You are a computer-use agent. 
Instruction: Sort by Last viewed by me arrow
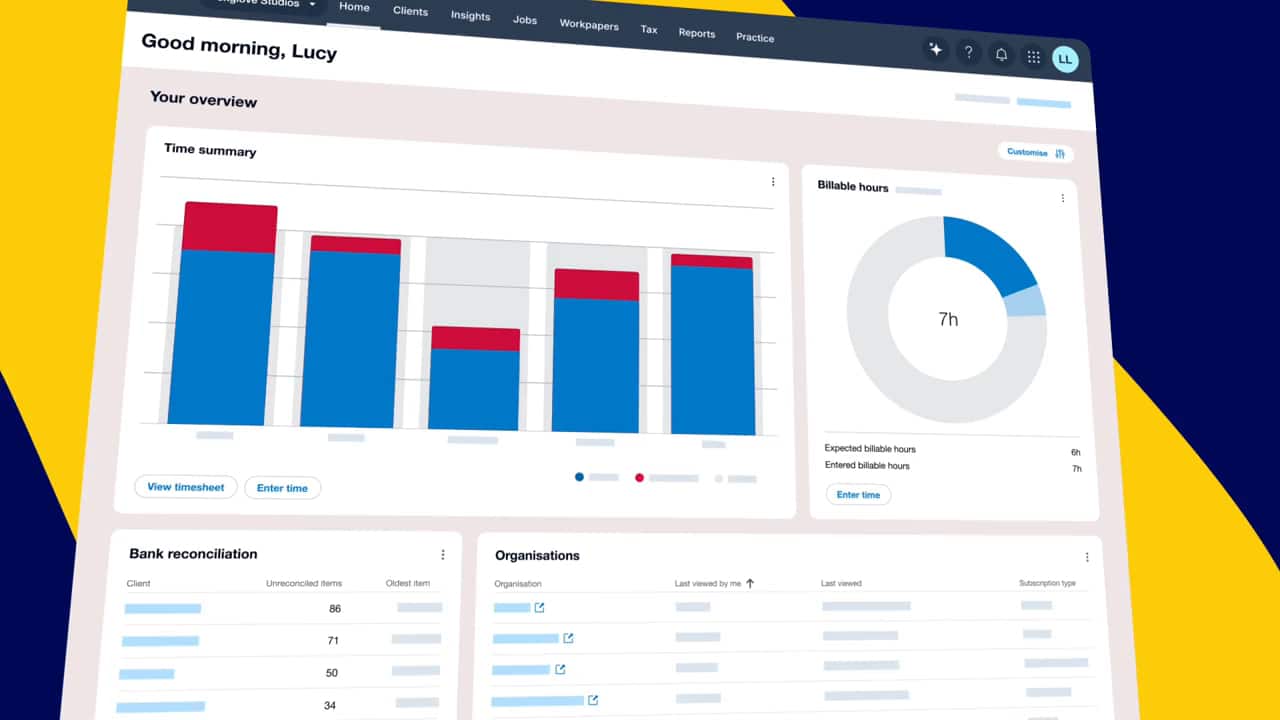coord(750,583)
